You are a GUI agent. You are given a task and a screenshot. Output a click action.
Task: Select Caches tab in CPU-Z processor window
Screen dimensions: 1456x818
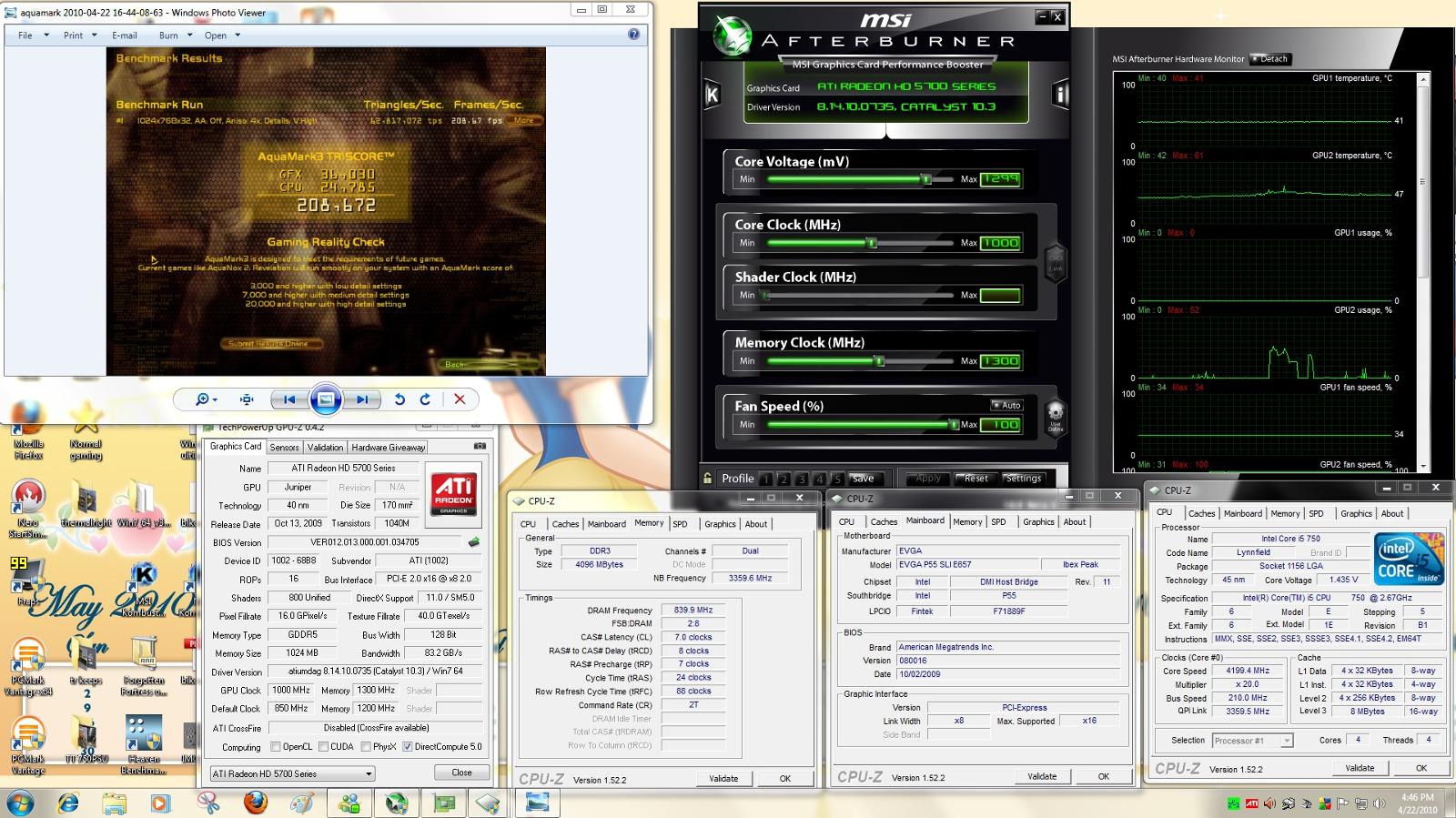tap(1201, 513)
